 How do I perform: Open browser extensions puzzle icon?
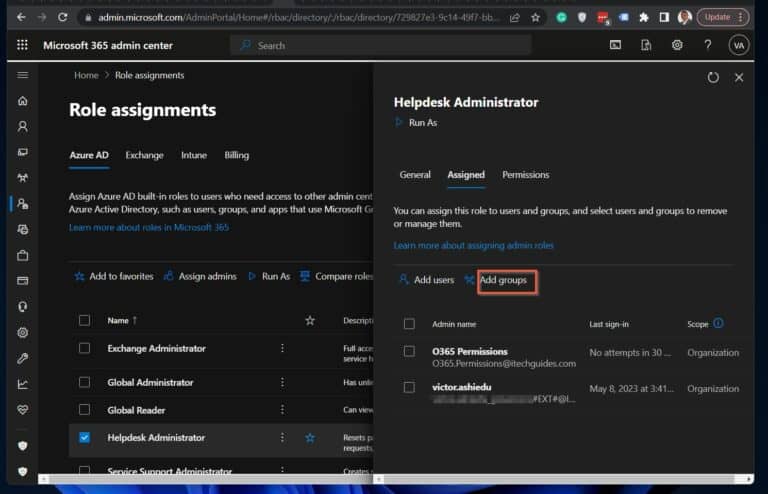point(644,18)
